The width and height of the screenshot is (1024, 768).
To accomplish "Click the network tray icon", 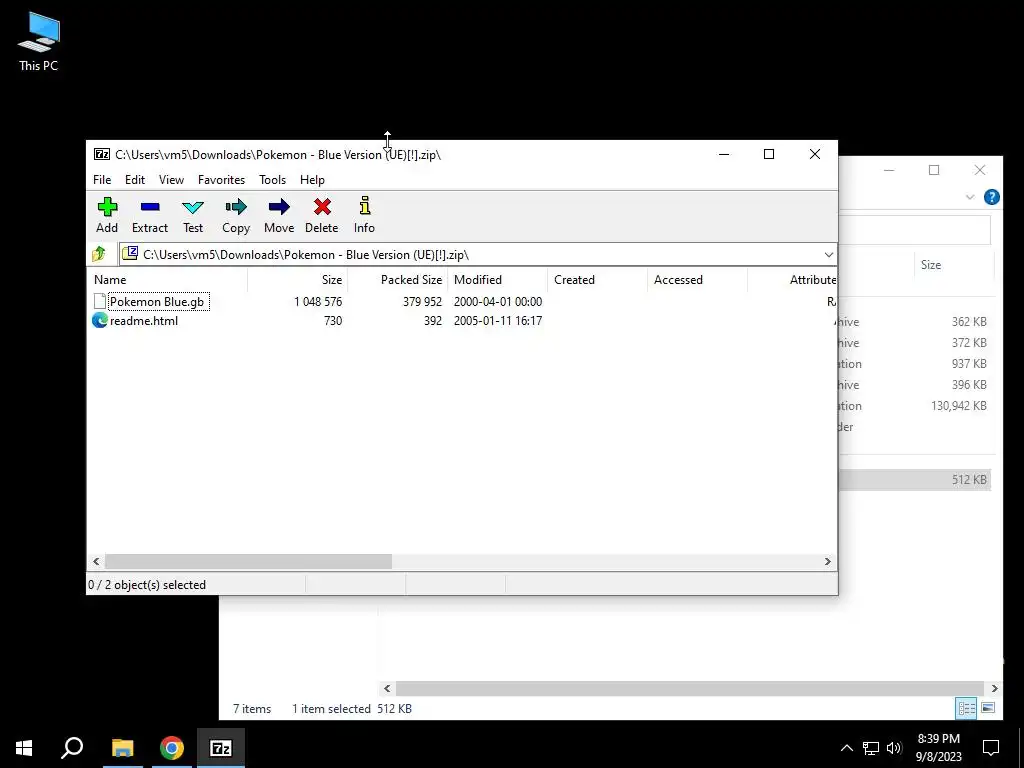I will 871,748.
